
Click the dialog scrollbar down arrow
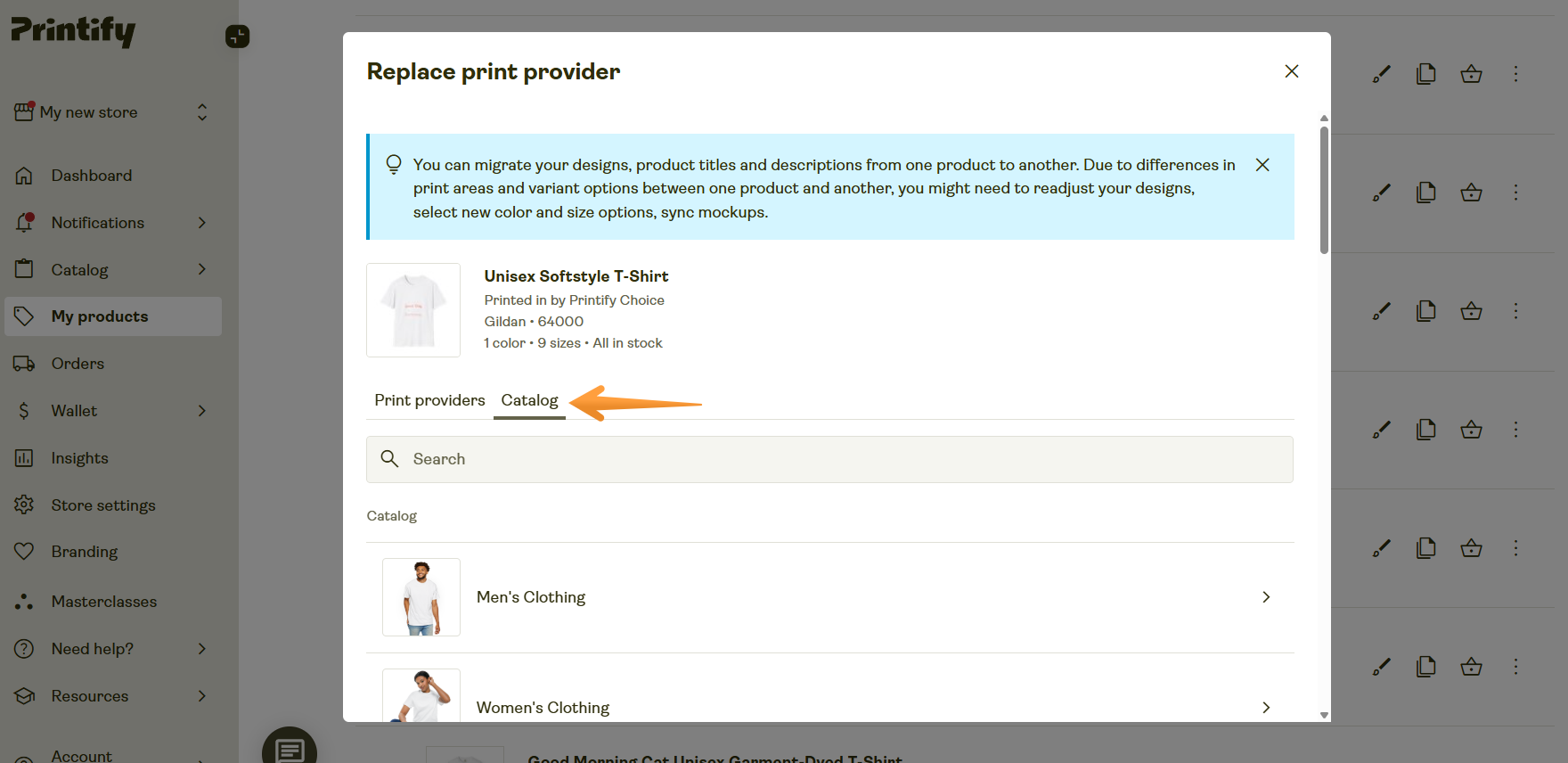click(1324, 715)
